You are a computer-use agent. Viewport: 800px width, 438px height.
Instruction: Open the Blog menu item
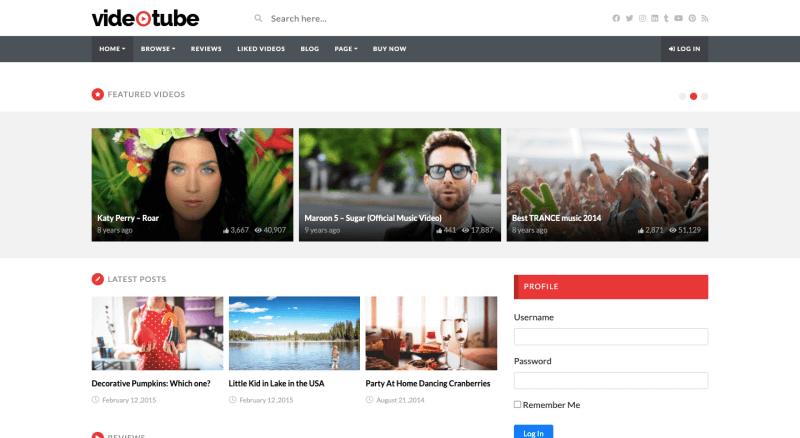click(x=310, y=49)
